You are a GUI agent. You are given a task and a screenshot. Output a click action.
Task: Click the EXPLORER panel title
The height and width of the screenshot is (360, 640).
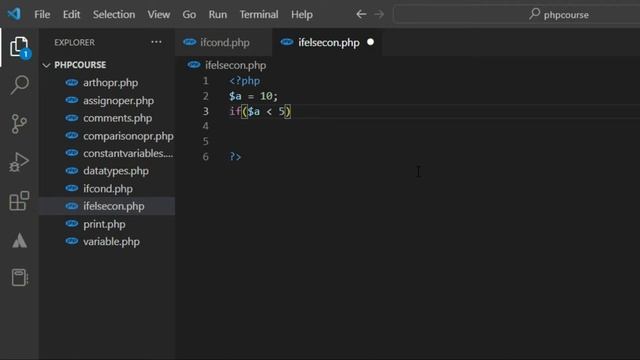(x=74, y=42)
